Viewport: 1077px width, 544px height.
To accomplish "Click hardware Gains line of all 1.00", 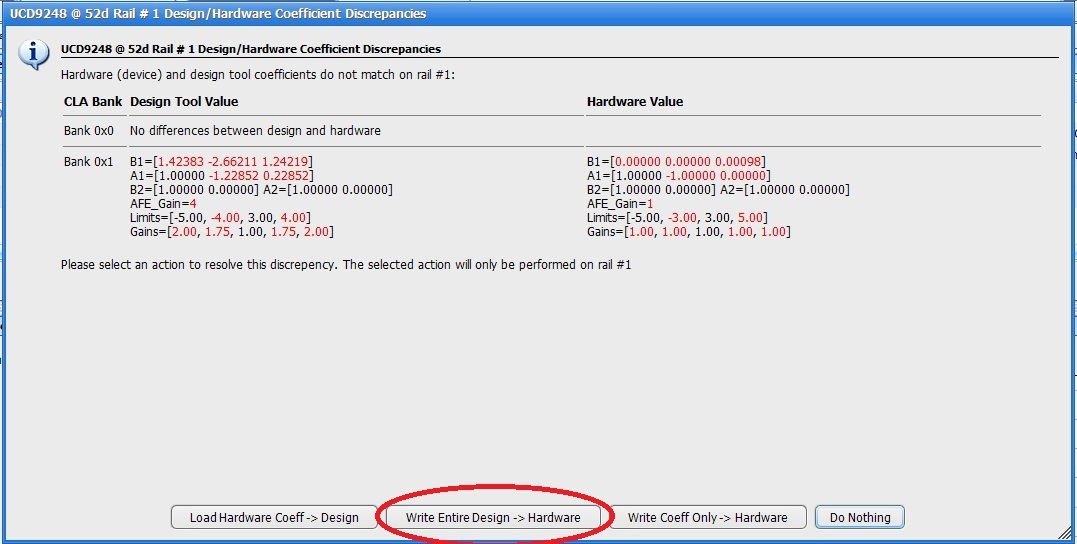I will (688, 232).
